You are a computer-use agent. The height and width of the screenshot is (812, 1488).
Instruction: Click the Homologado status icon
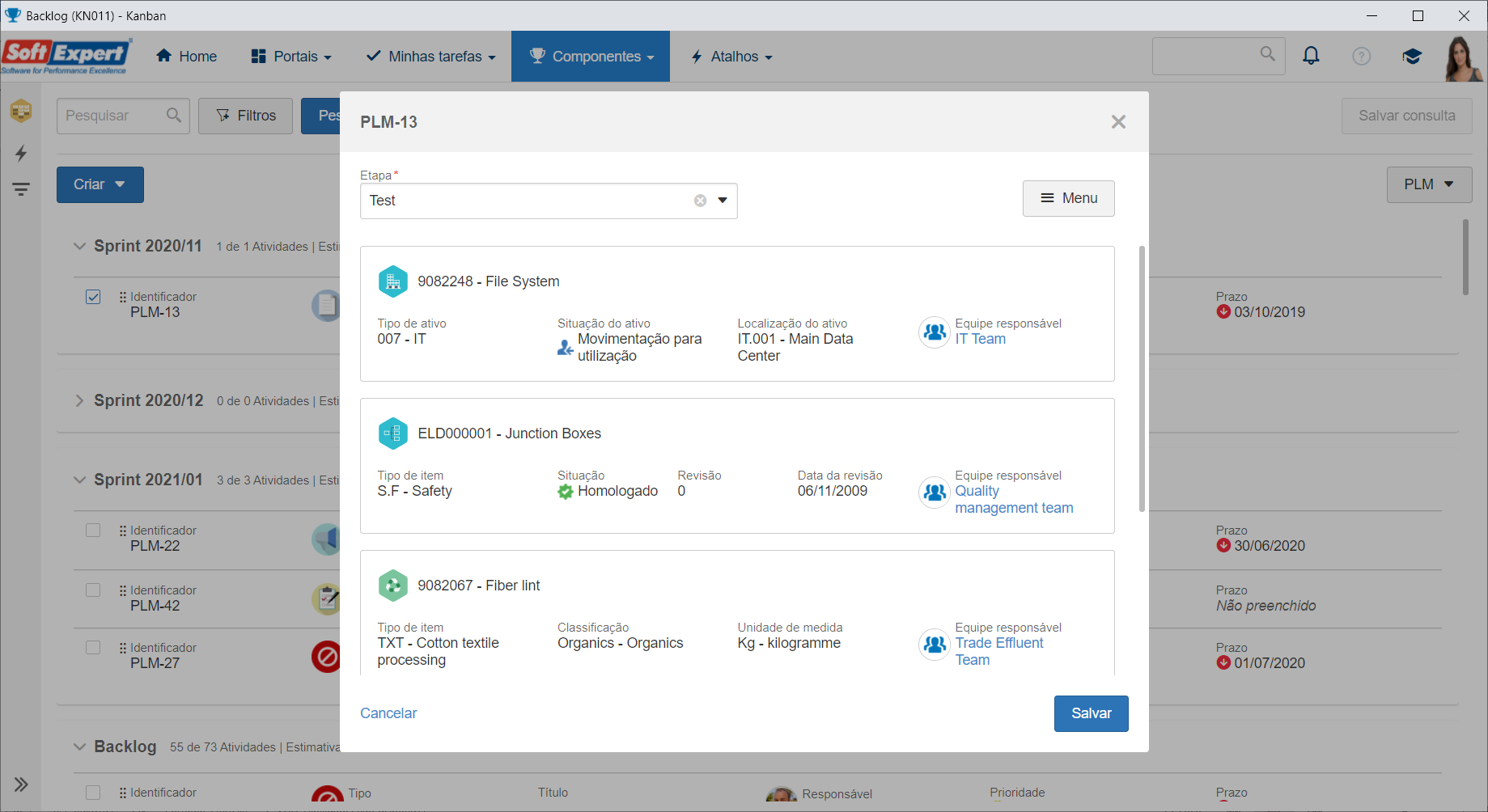[x=565, y=492]
